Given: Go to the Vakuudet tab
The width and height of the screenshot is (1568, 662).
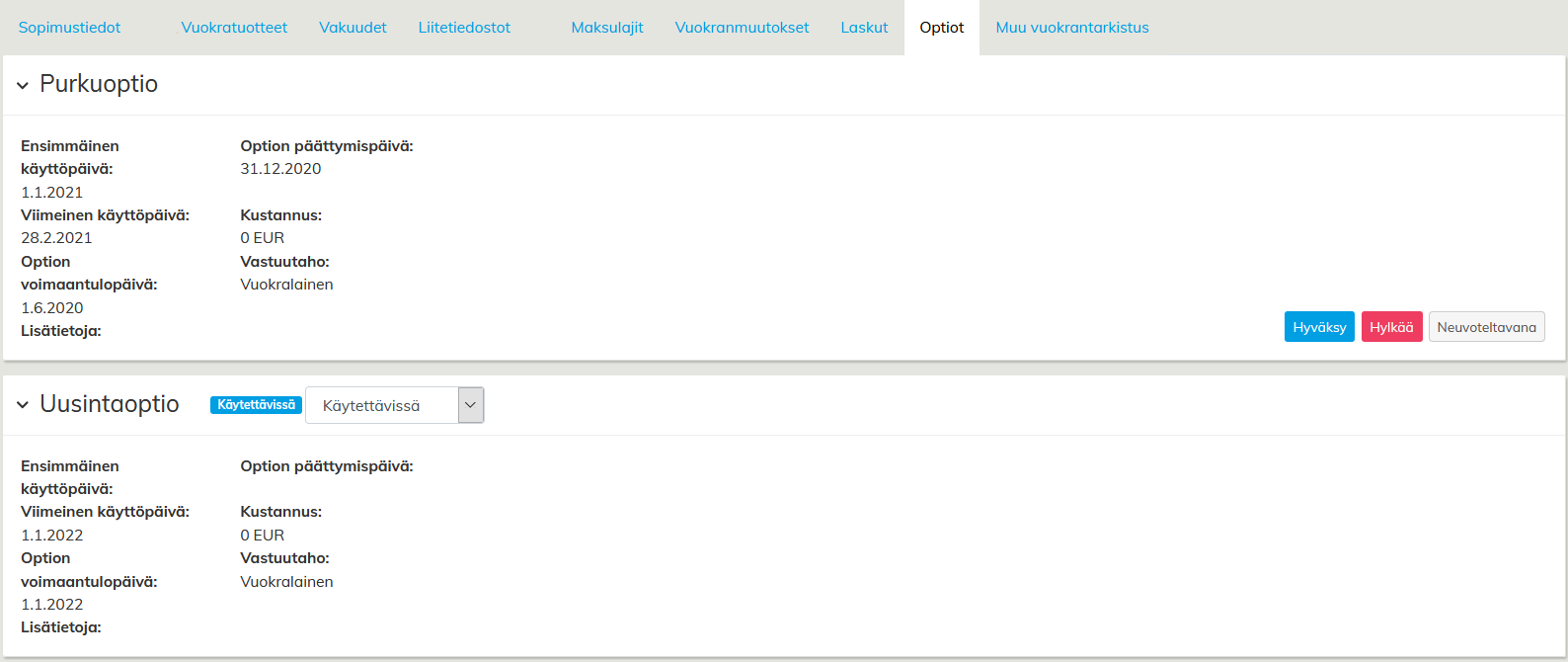Looking at the screenshot, I should [353, 28].
